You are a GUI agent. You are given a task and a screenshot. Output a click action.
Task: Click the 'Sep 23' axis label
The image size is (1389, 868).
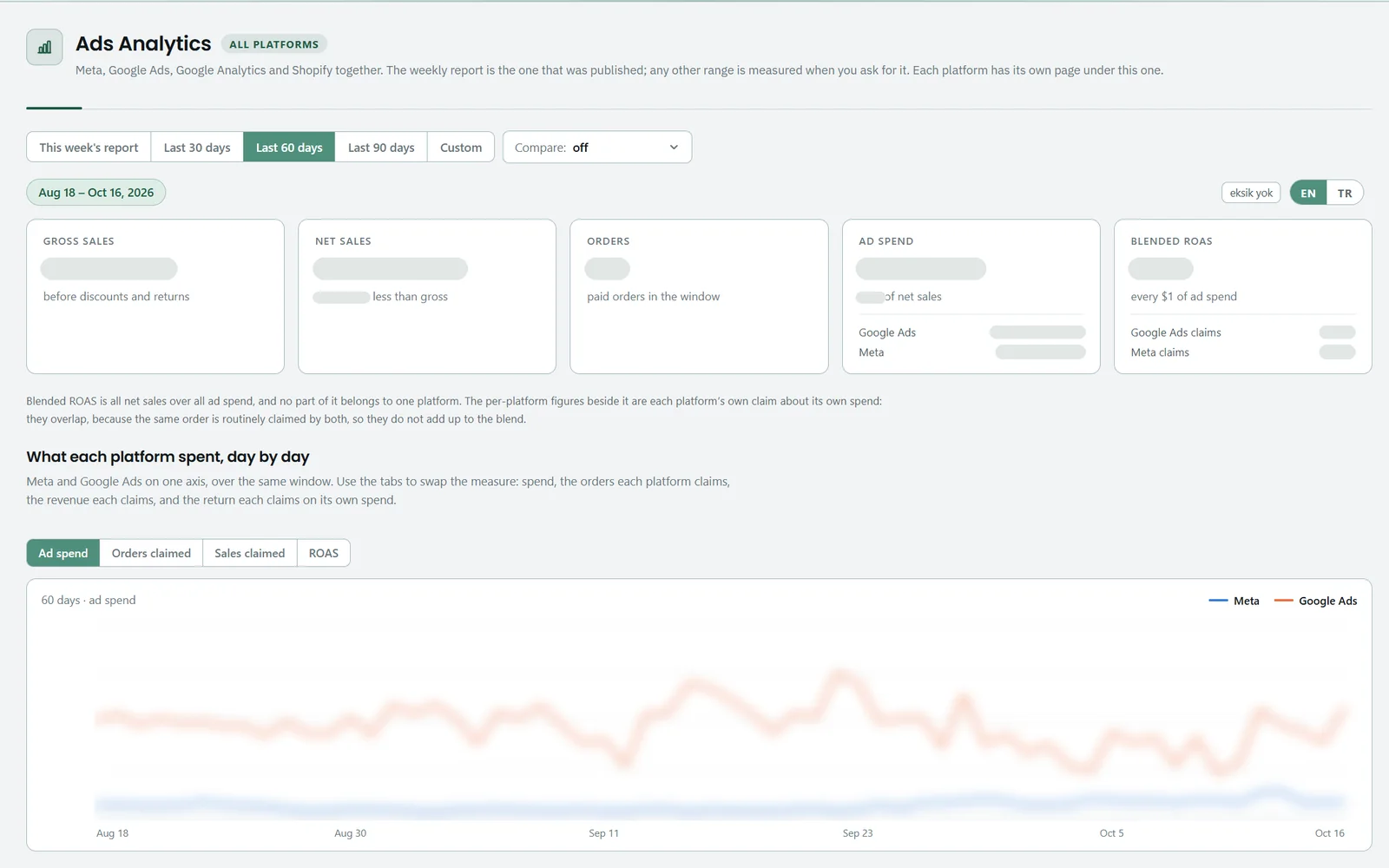[858, 833]
